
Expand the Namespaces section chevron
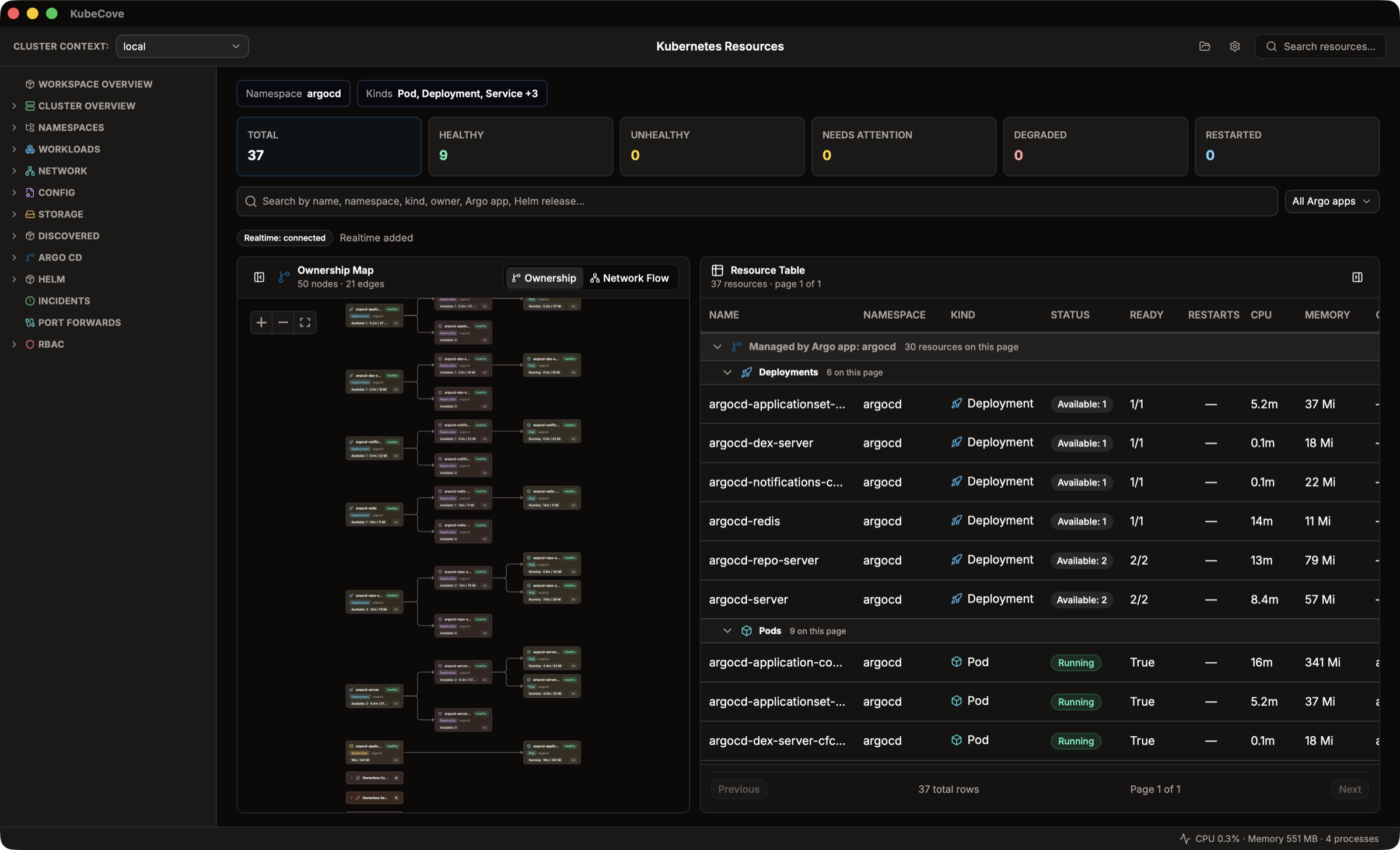pyautogui.click(x=14, y=127)
